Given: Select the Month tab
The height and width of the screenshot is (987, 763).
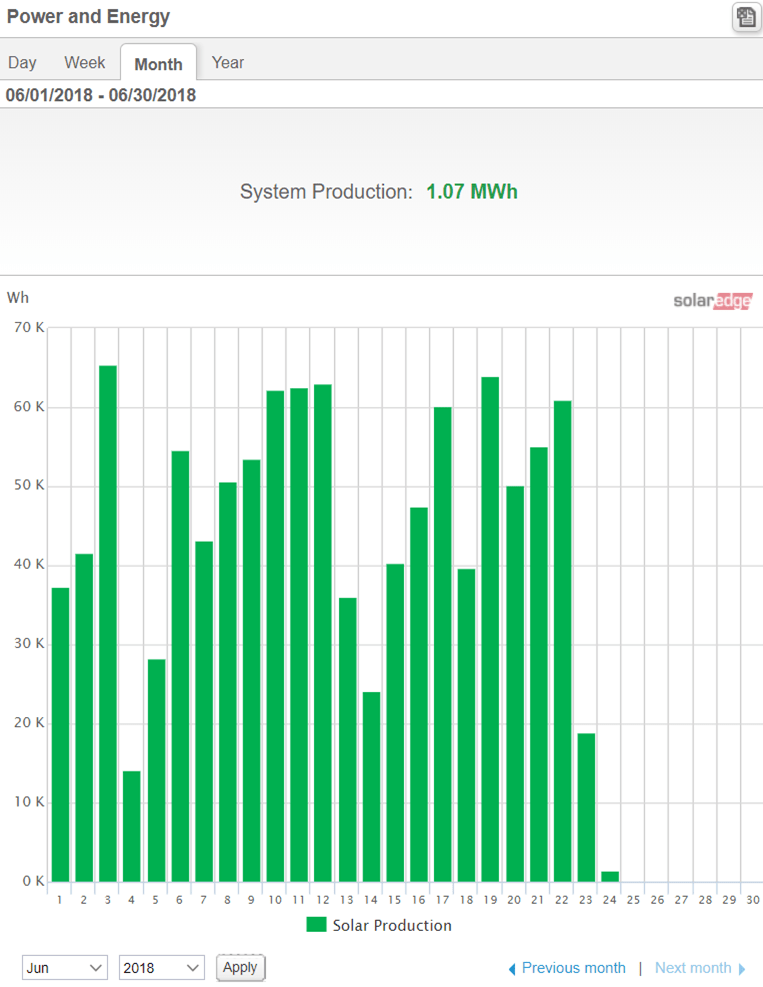Looking at the screenshot, I should click(158, 63).
